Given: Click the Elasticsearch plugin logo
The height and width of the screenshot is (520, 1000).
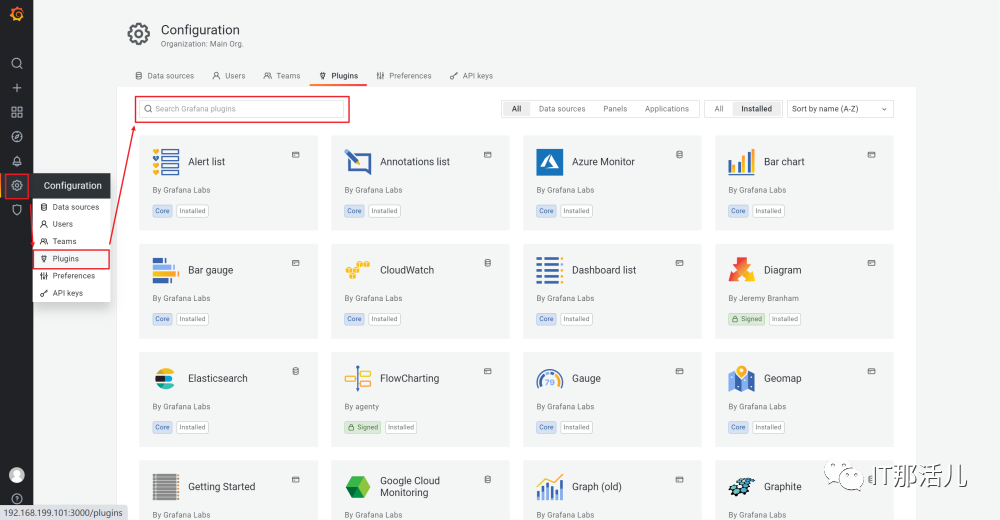Looking at the screenshot, I should [x=165, y=378].
